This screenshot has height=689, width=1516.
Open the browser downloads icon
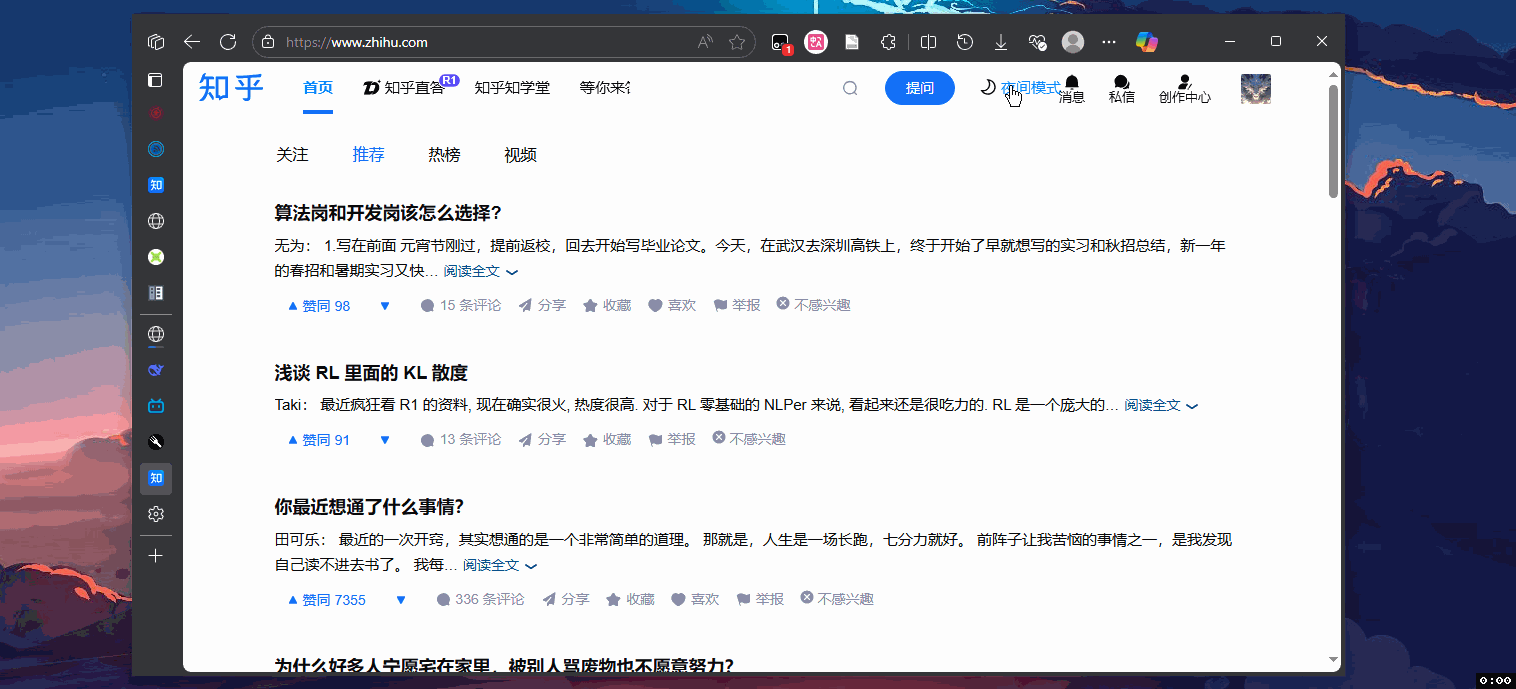pos(1001,42)
